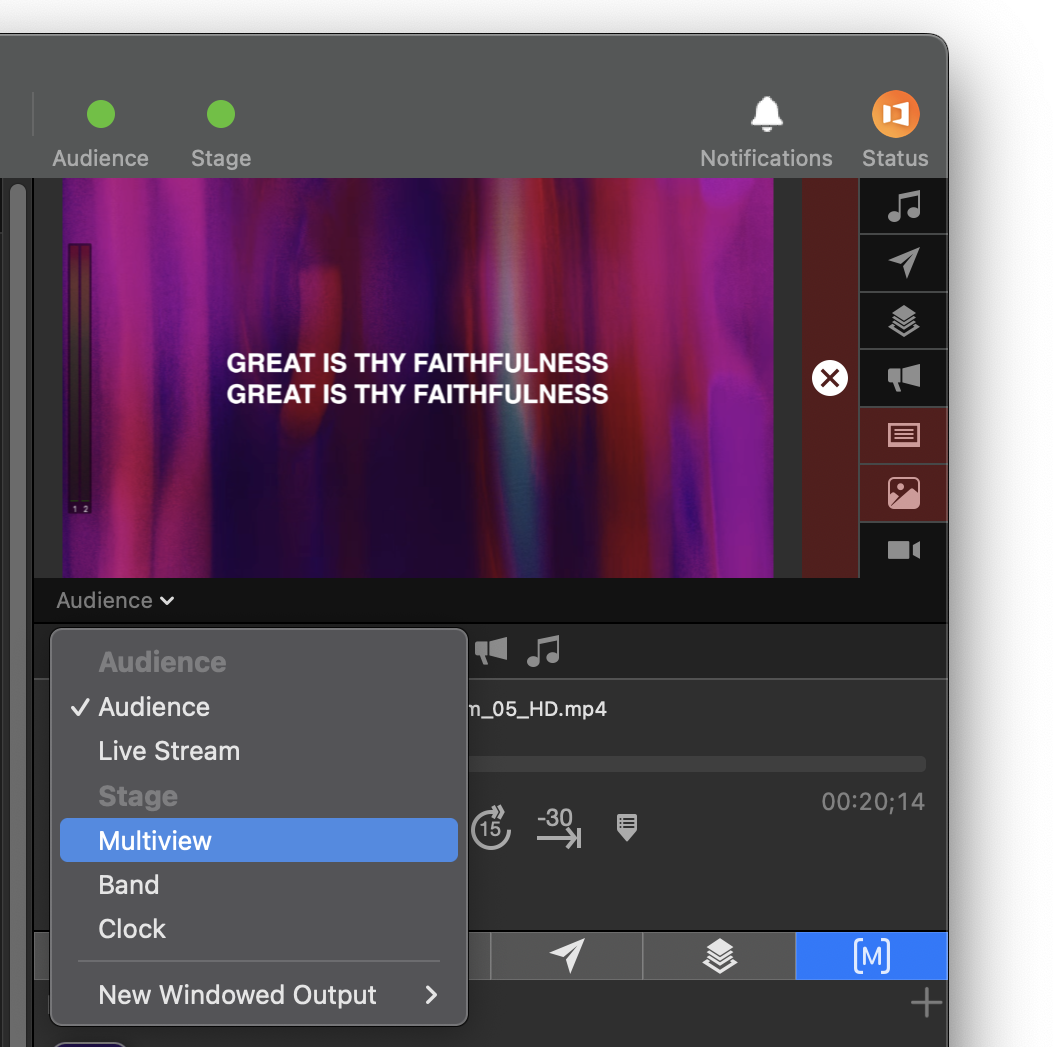1060x1047 pixels.
Task: Open the Notifications bell
Action: (766, 116)
